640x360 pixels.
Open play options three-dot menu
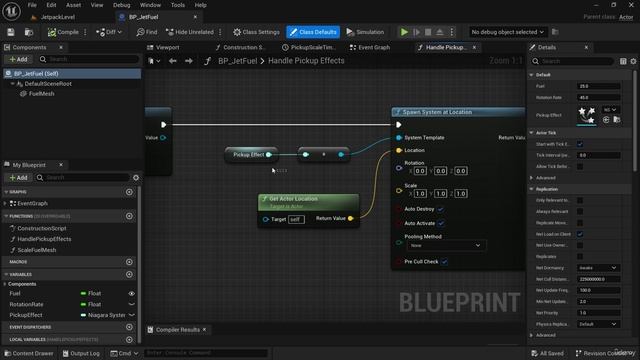click(452, 32)
